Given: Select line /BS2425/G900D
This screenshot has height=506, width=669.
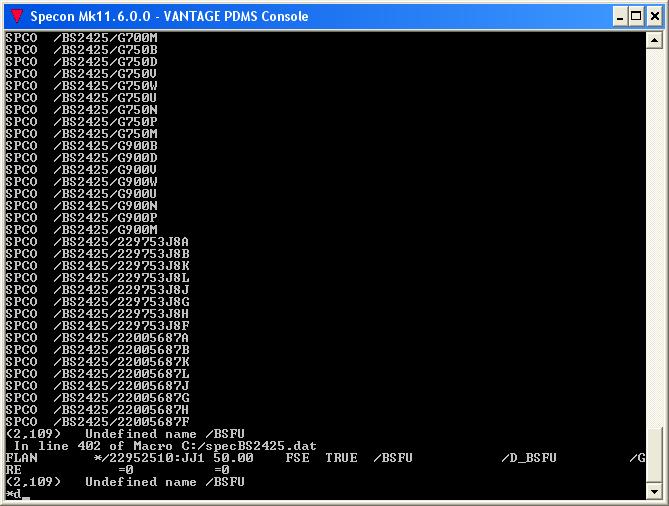Looking at the screenshot, I should tap(81, 157).
